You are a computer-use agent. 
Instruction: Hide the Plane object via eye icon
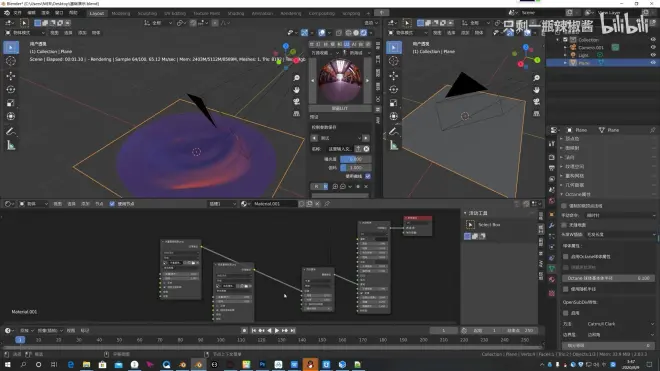[653, 62]
